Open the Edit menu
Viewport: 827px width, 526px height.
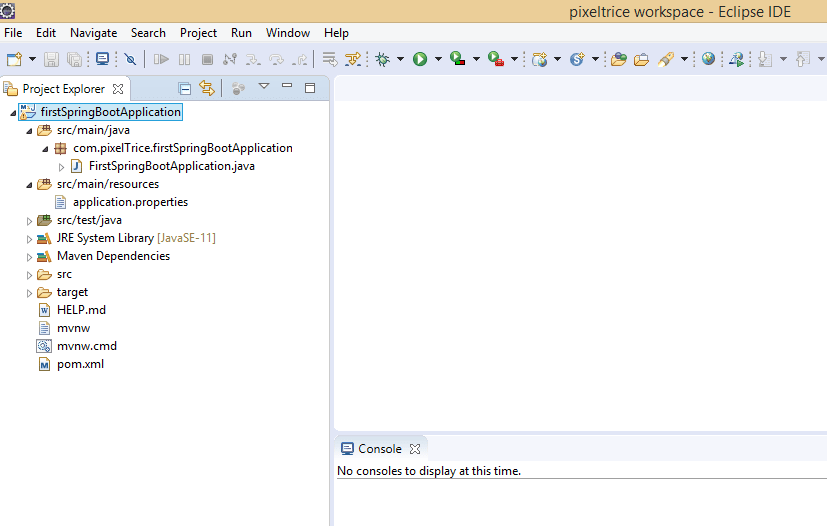46,33
